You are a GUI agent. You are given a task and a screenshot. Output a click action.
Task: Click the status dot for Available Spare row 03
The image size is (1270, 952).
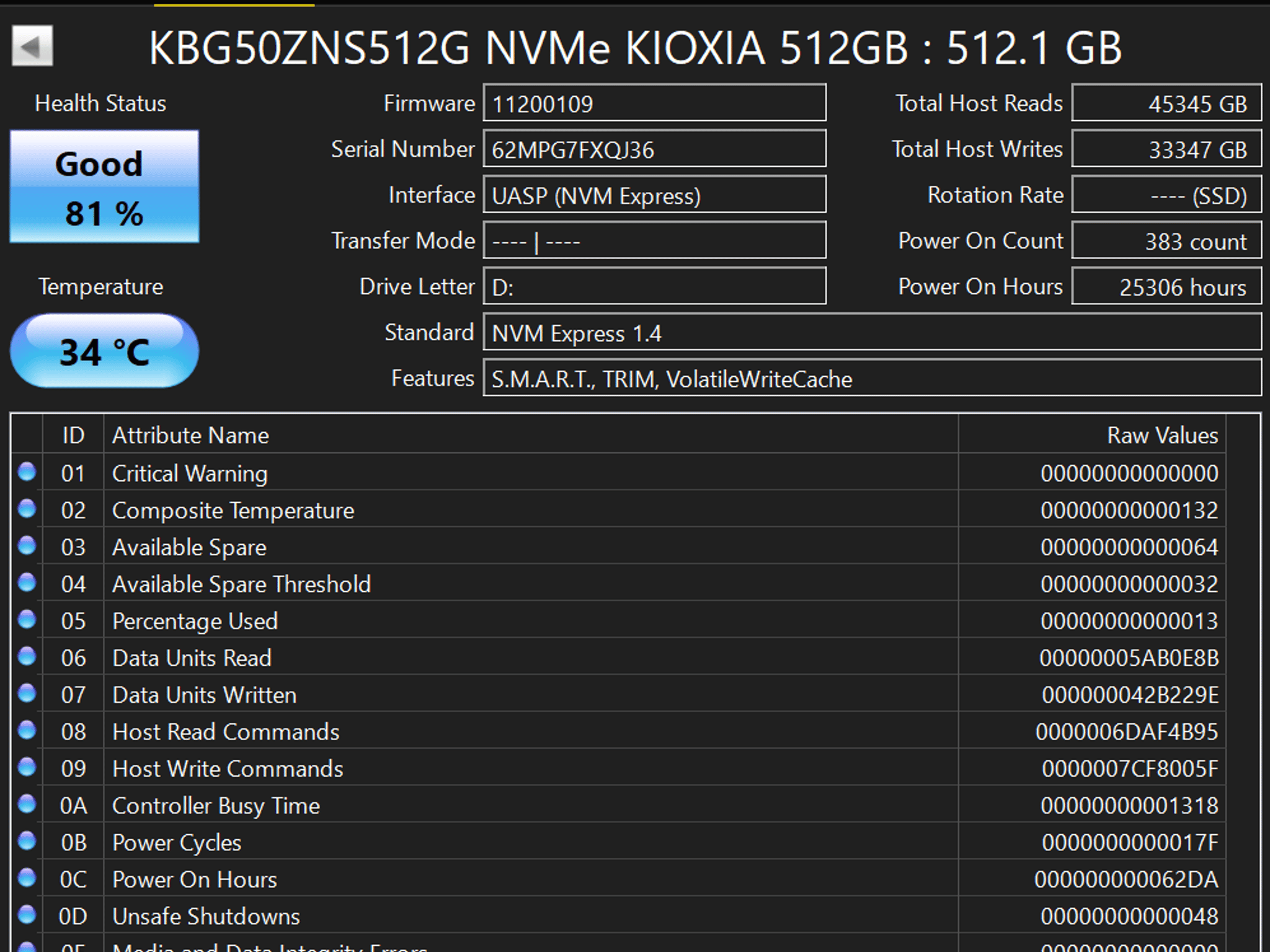pos(27,546)
